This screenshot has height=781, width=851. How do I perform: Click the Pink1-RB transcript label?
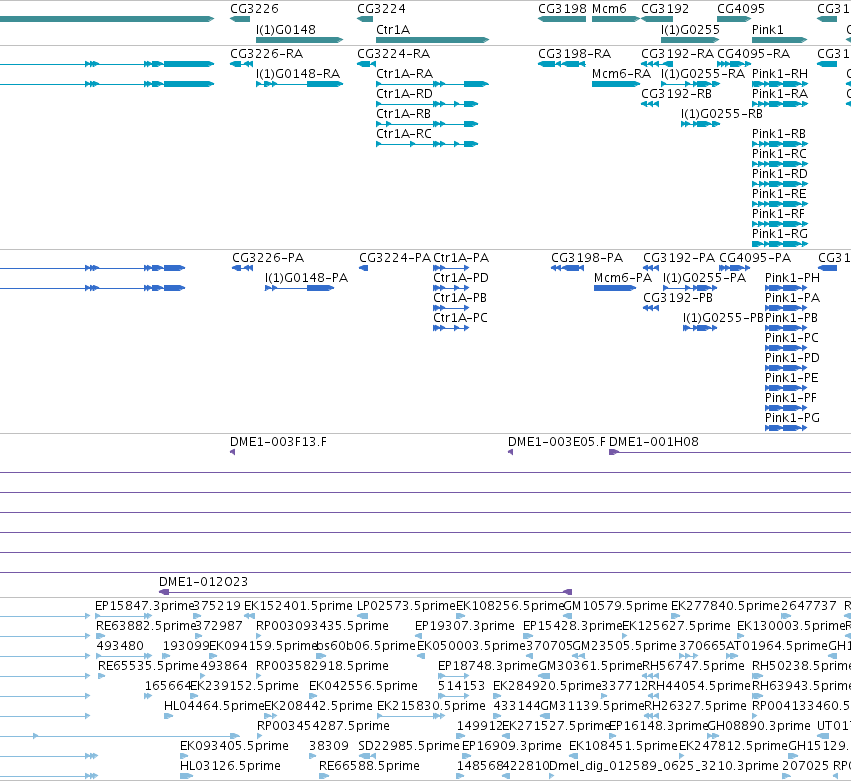(x=779, y=134)
